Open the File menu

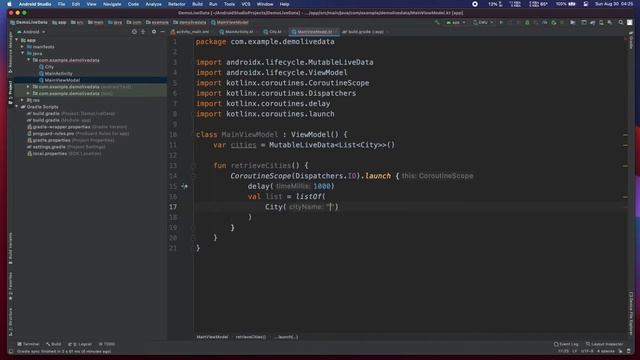click(x=61, y=4)
